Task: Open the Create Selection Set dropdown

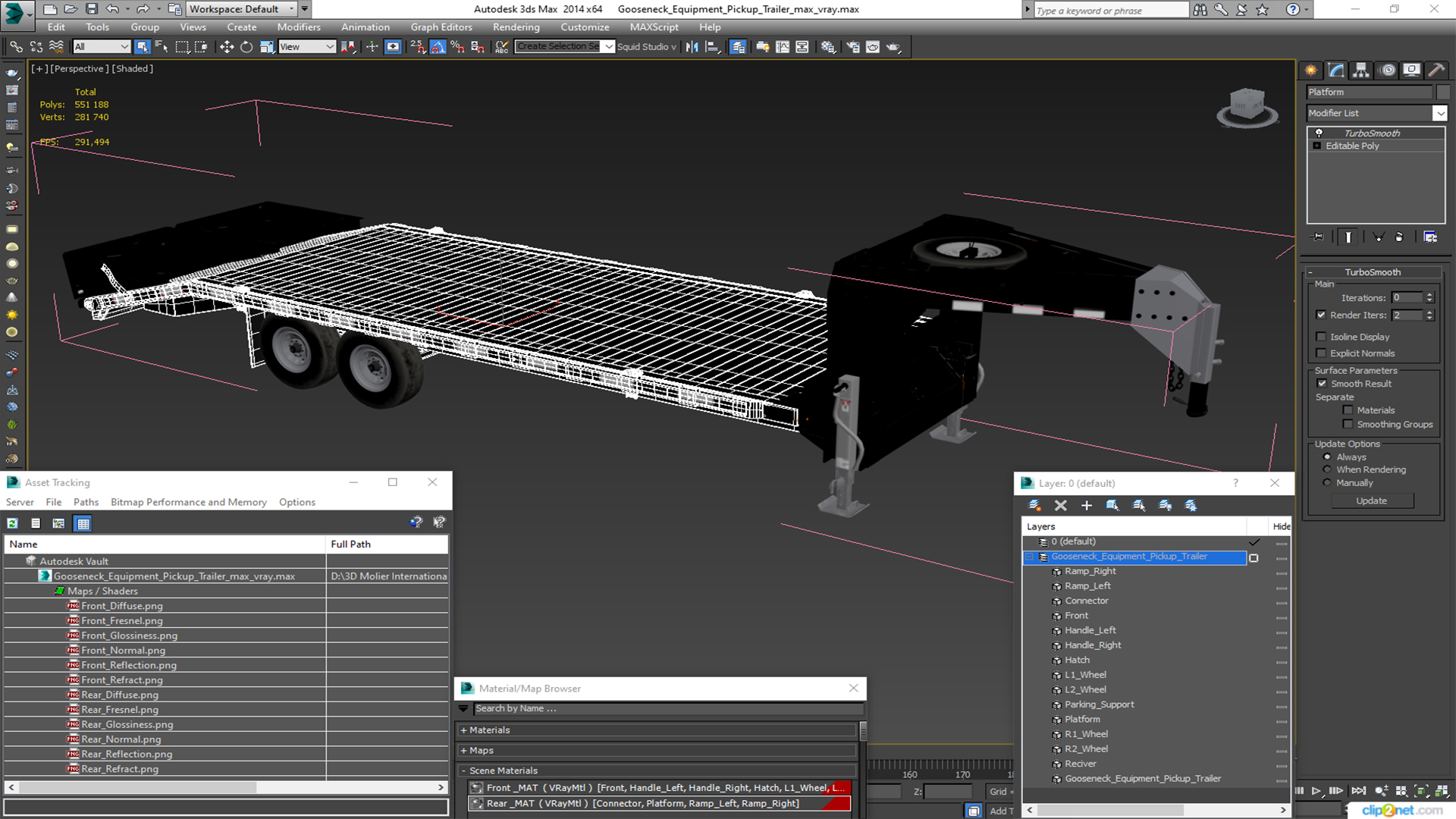Action: click(608, 47)
